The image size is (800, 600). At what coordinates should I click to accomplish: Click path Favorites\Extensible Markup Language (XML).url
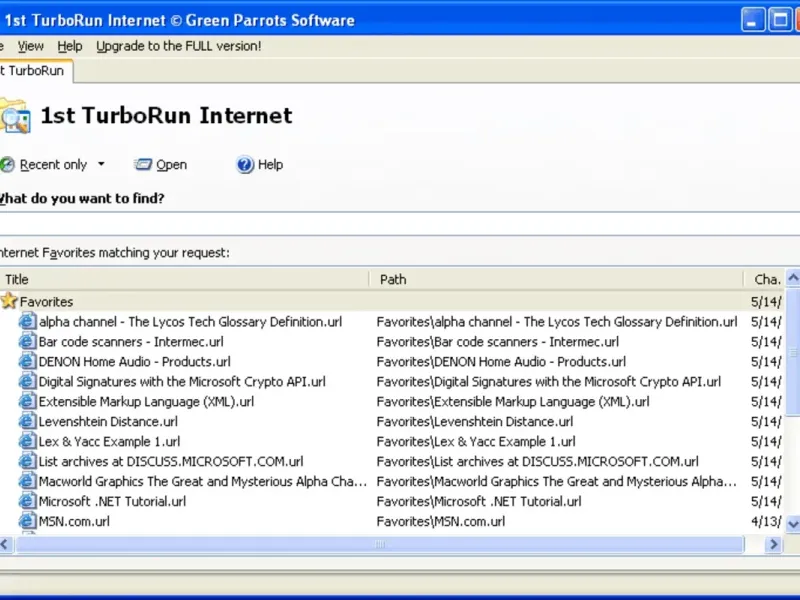click(x=513, y=402)
